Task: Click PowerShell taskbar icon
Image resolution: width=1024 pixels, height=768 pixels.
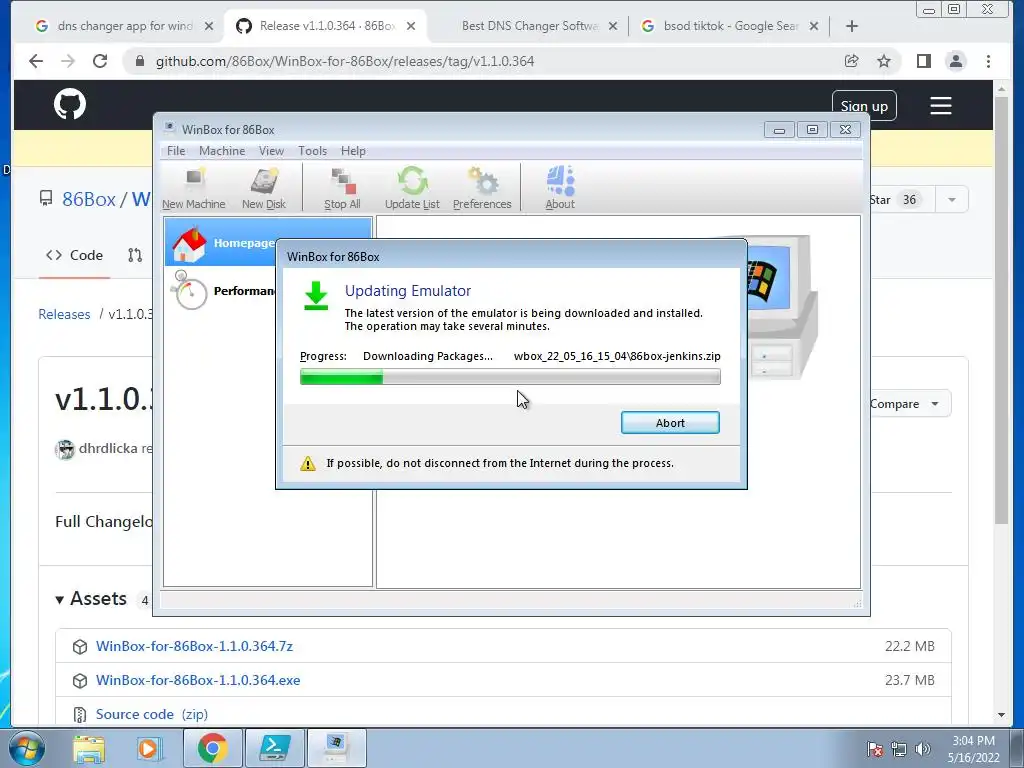Action: [x=274, y=748]
